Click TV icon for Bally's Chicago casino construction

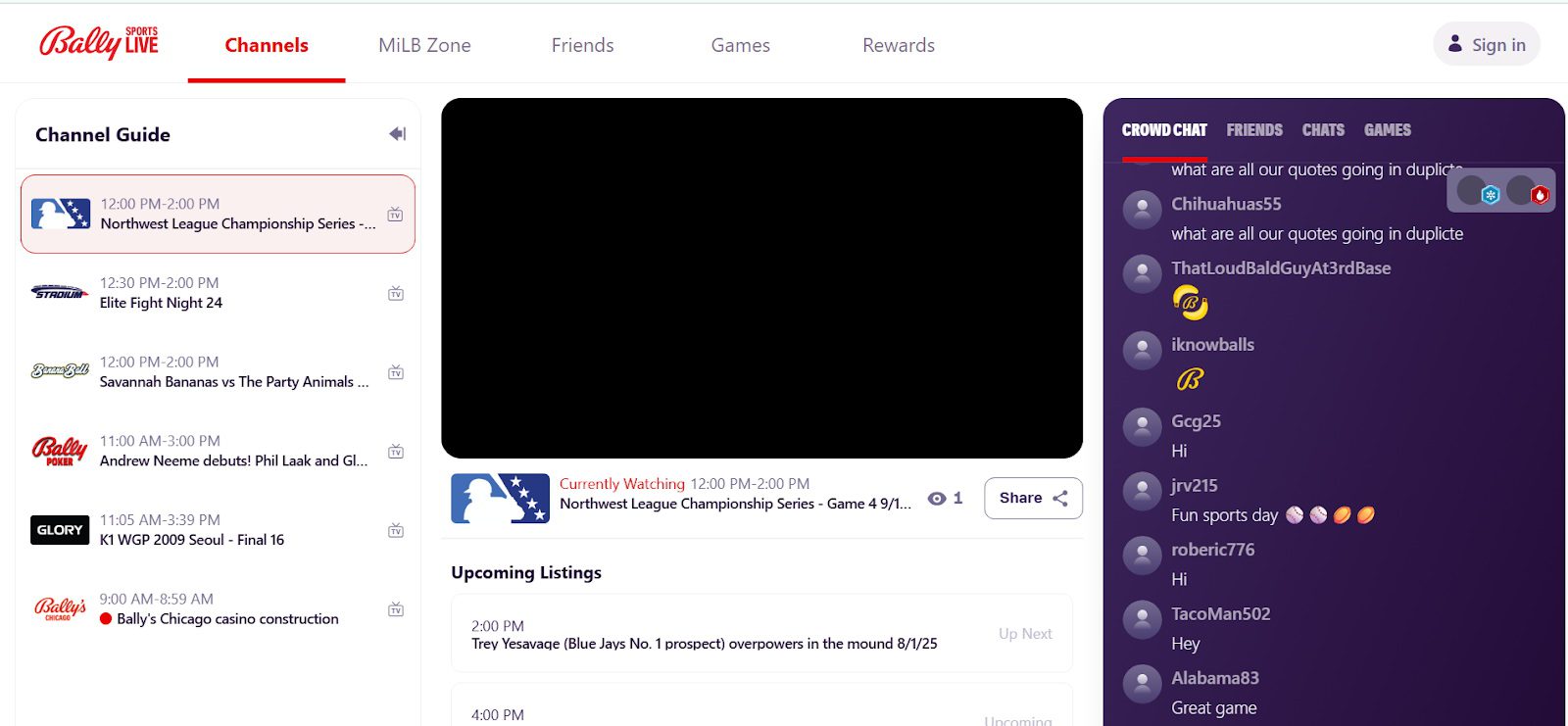click(x=396, y=609)
